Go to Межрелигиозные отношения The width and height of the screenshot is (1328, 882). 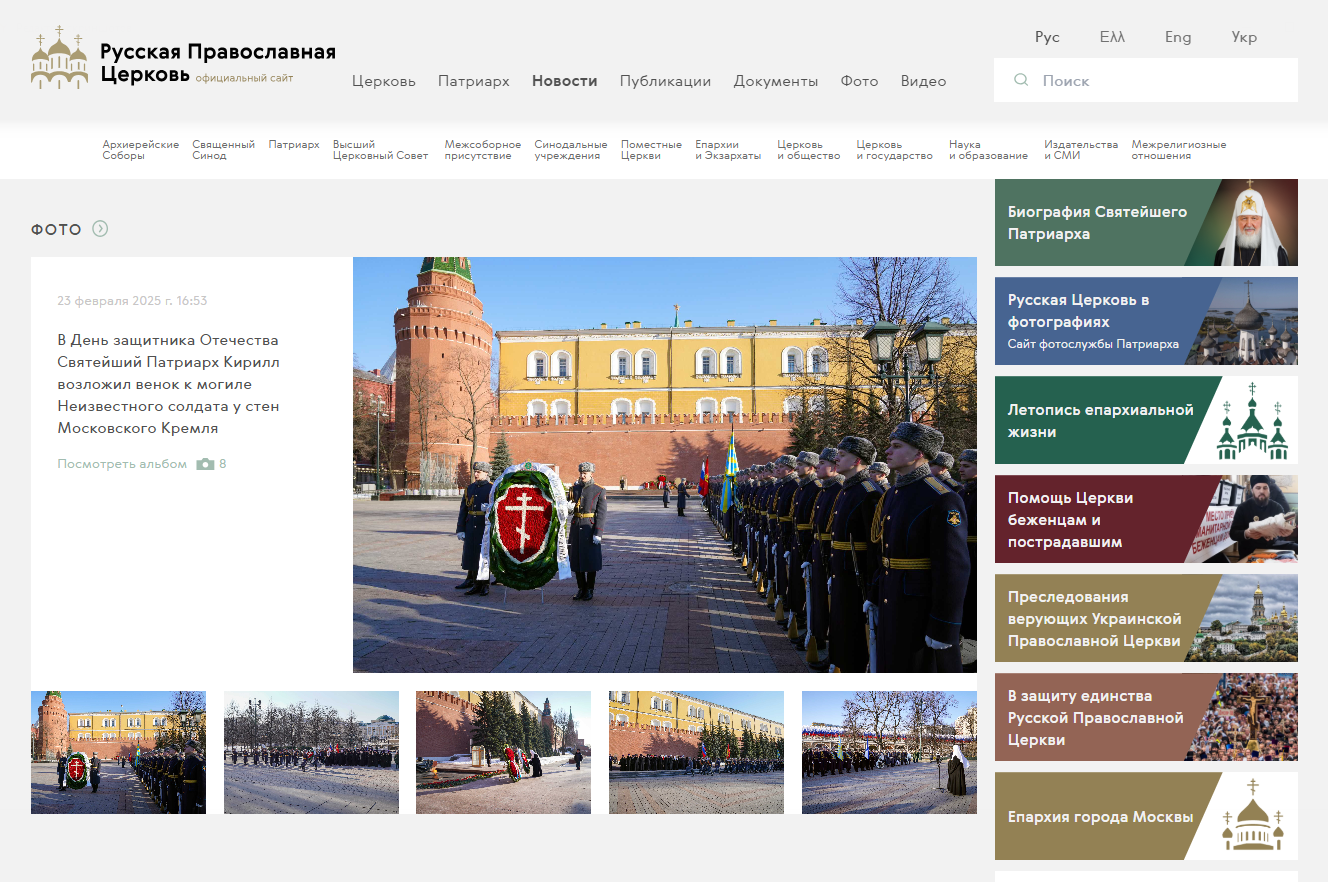click(x=1179, y=150)
